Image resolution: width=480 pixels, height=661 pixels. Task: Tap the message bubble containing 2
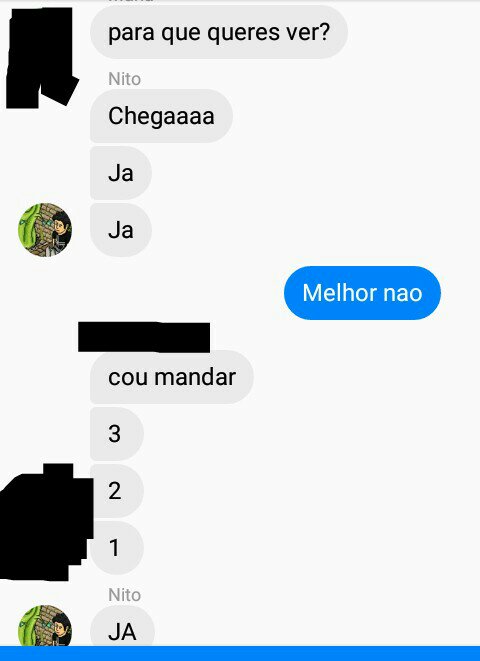tap(117, 491)
